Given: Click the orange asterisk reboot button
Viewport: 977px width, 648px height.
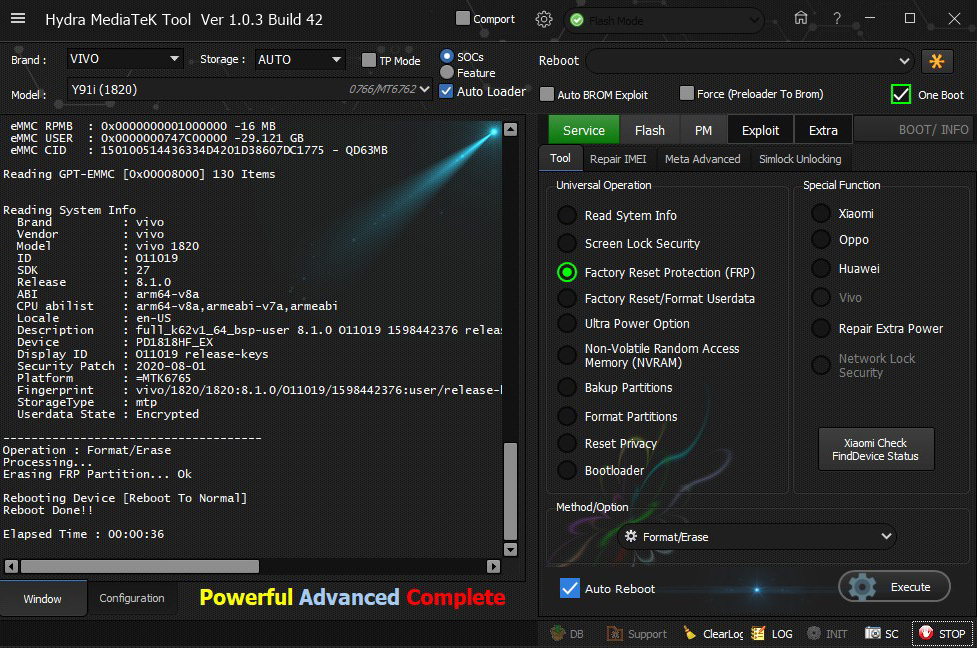Looking at the screenshot, I should pyautogui.click(x=936, y=61).
